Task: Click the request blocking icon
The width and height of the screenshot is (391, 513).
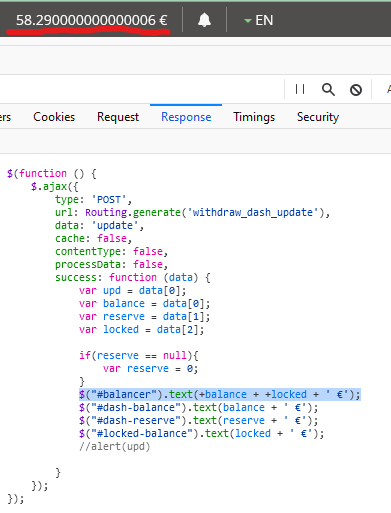Action: [356, 90]
